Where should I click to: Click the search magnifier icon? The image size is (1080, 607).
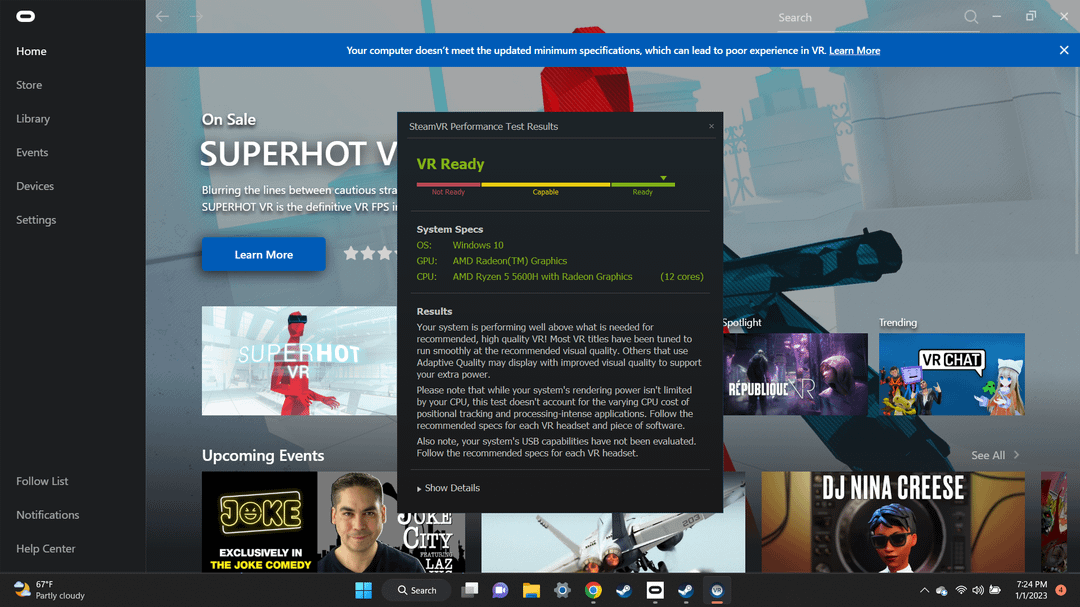(x=970, y=17)
